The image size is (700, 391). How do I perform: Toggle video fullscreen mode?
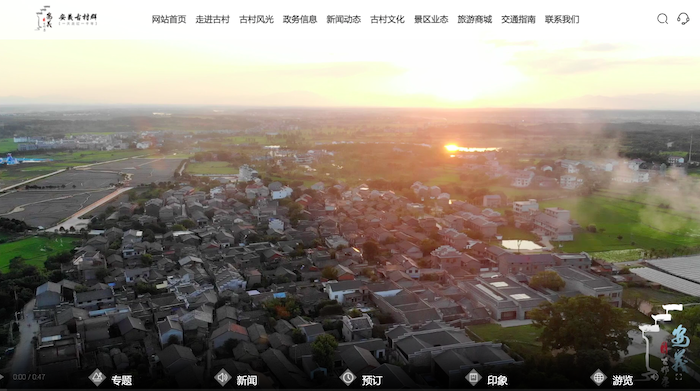click(x=679, y=377)
